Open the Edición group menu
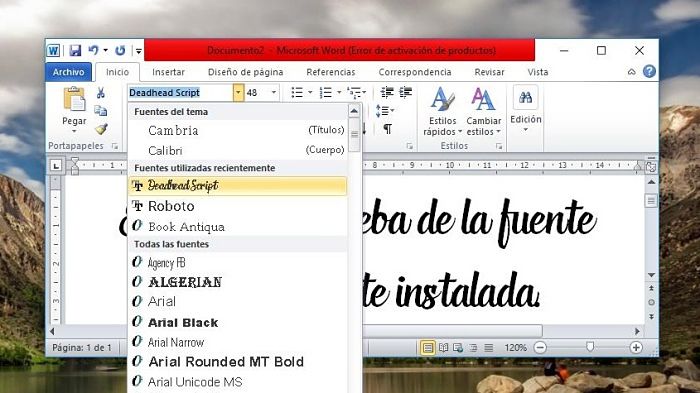The image size is (700, 393). click(x=525, y=110)
